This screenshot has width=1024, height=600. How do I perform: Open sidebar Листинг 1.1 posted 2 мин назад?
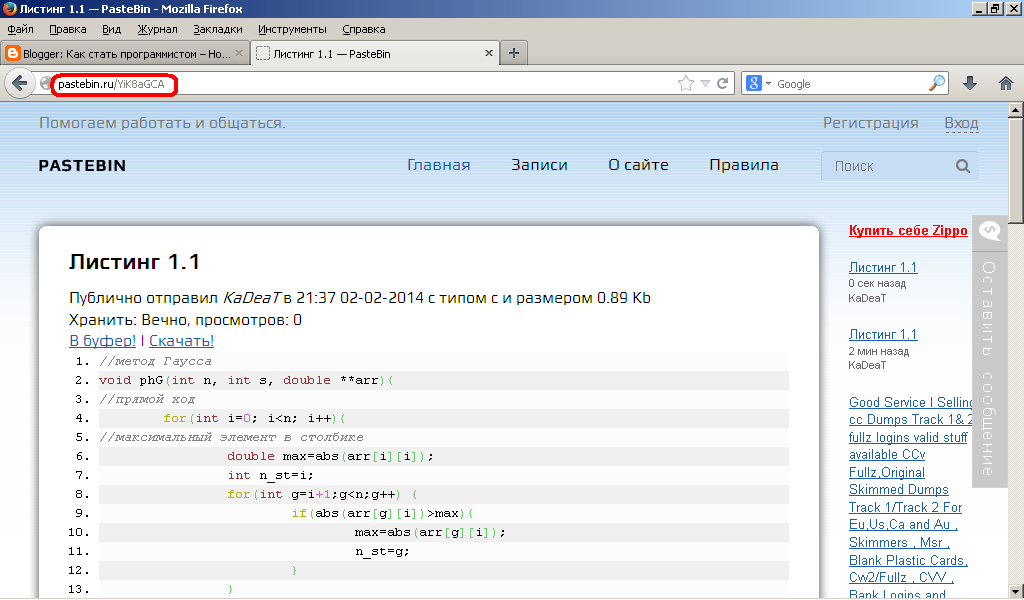click(883, 334)
